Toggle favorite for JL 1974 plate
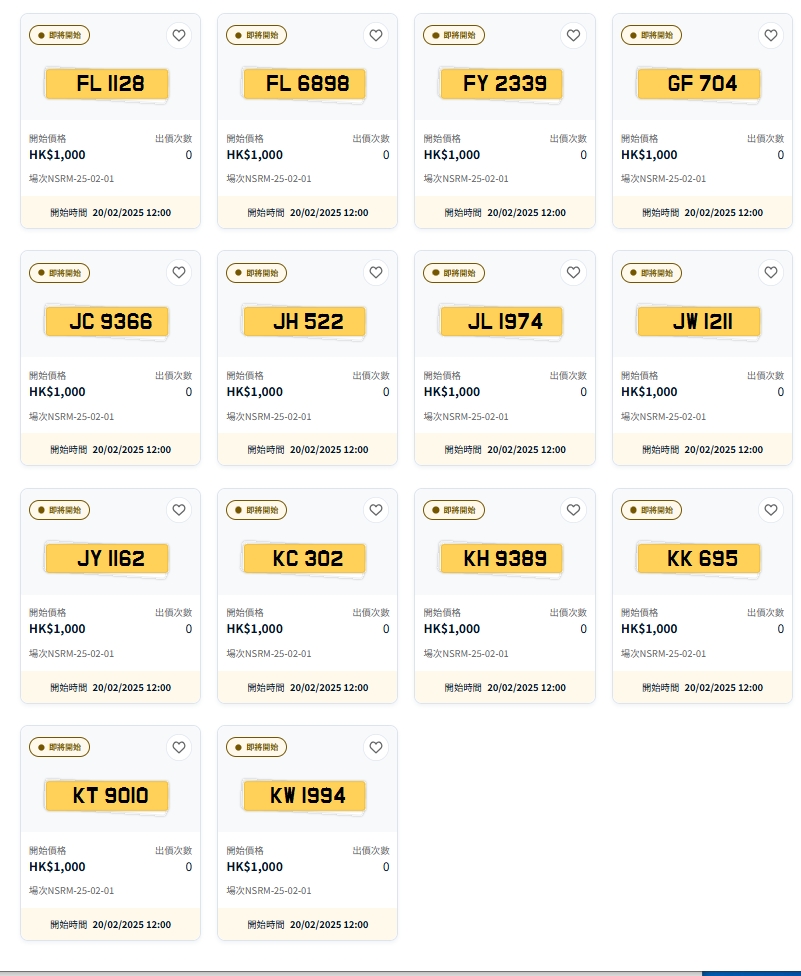The image size is (801, 976). (x=573, y=272)
